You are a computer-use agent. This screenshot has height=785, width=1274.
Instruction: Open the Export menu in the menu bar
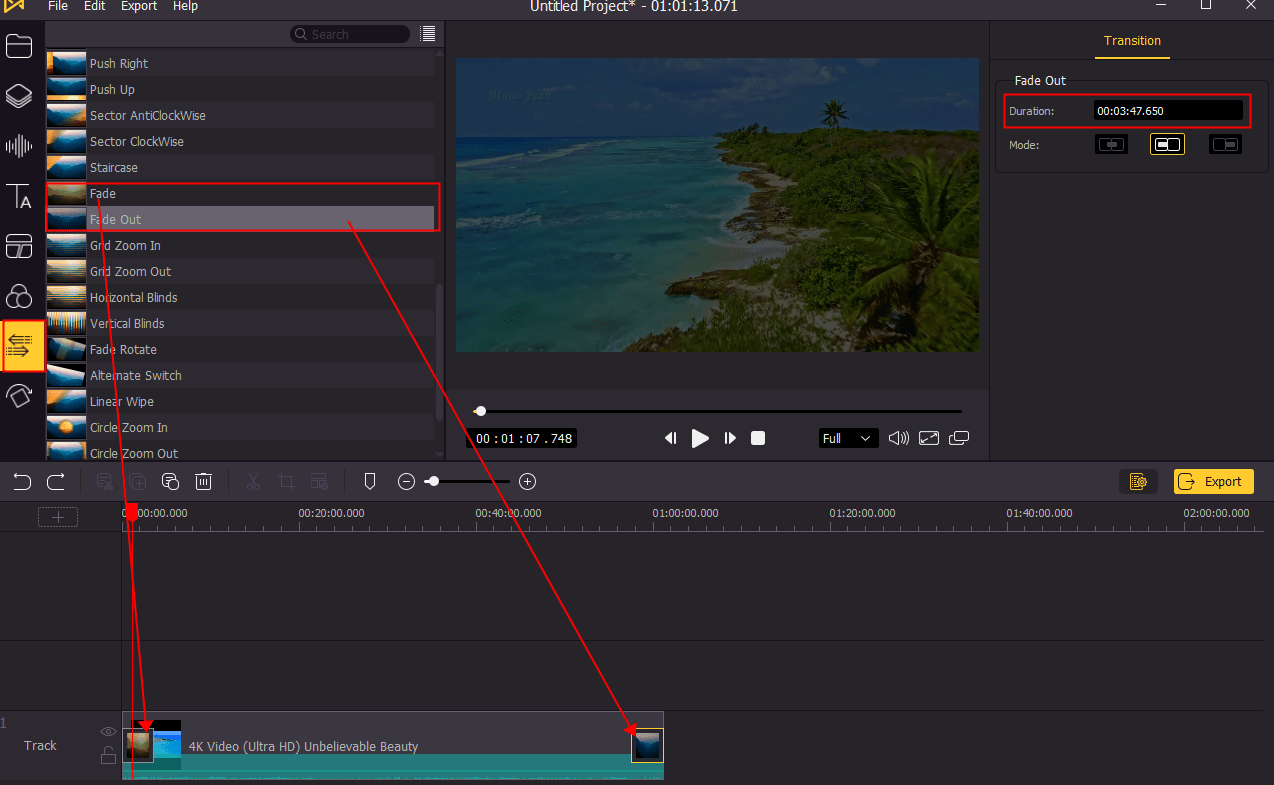[x=138, y=7]
